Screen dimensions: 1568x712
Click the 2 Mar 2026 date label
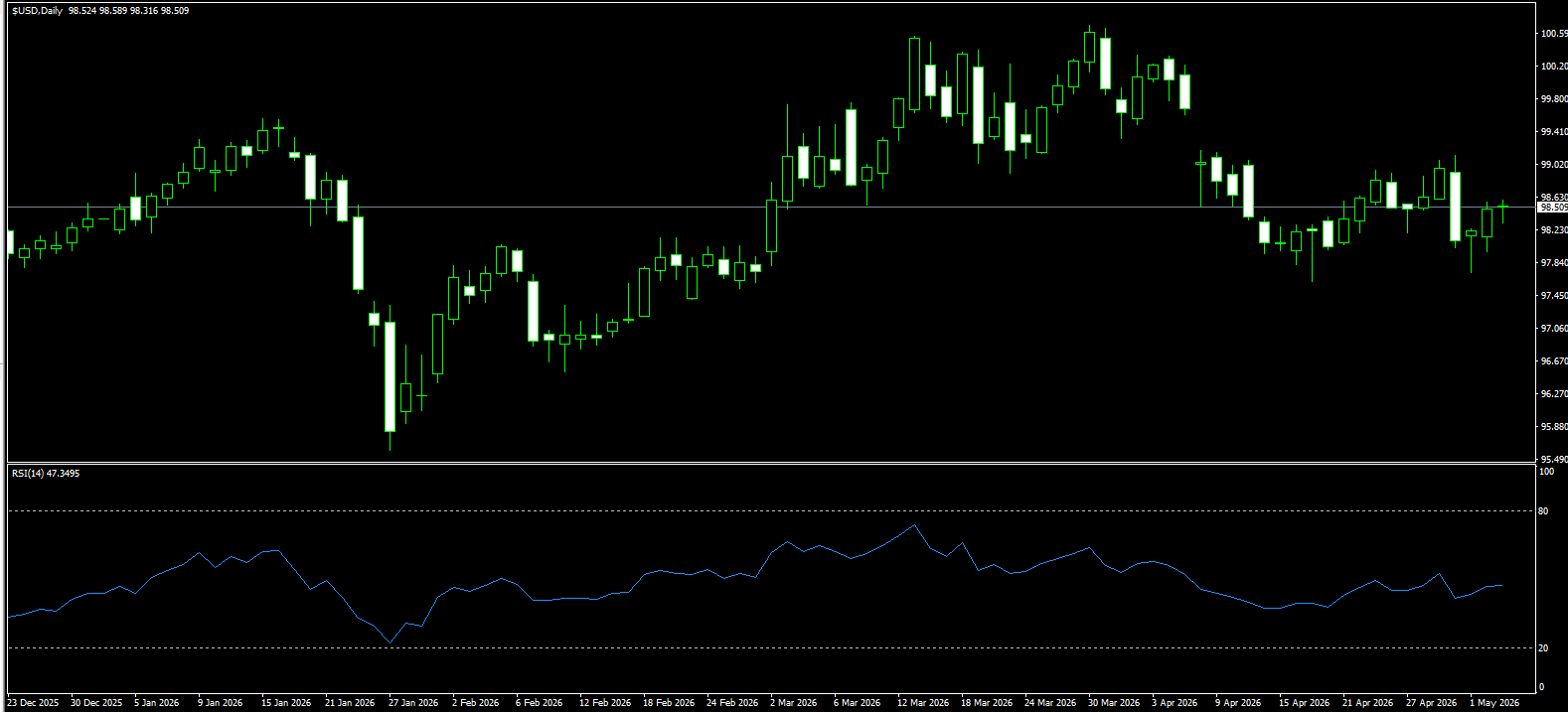(x=793, y=703)
